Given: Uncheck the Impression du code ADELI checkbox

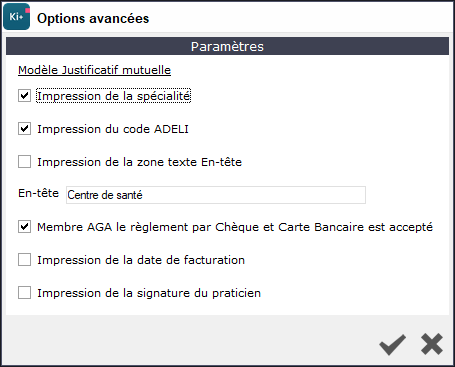Looking at the screenshot, I should coord(24,129).
